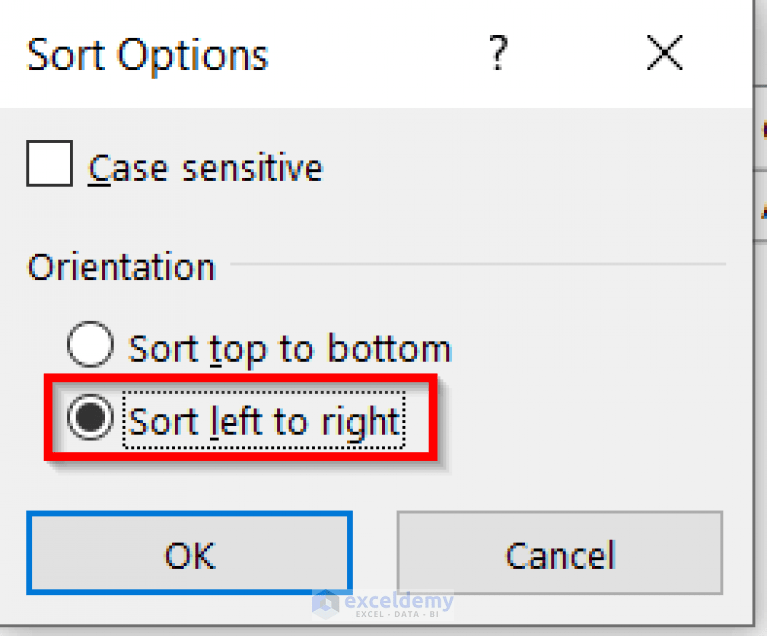Confirm the sort options with OK
The height and width of the screenshot is (636, 767).
pos(190,554)
